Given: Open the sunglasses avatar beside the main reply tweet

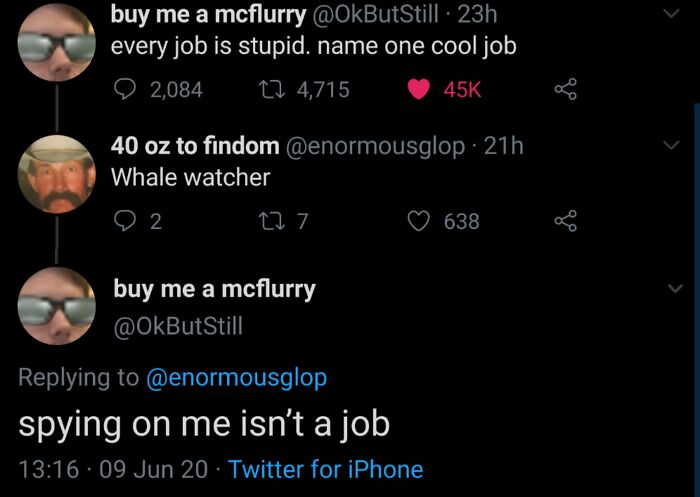Looking at the screenshot, I should click(x=57, y=305).
